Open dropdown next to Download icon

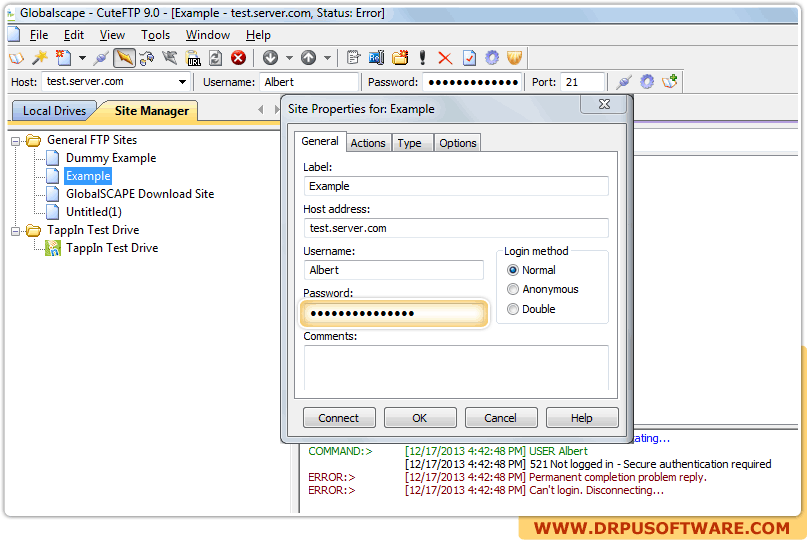[x=289, y=58]
